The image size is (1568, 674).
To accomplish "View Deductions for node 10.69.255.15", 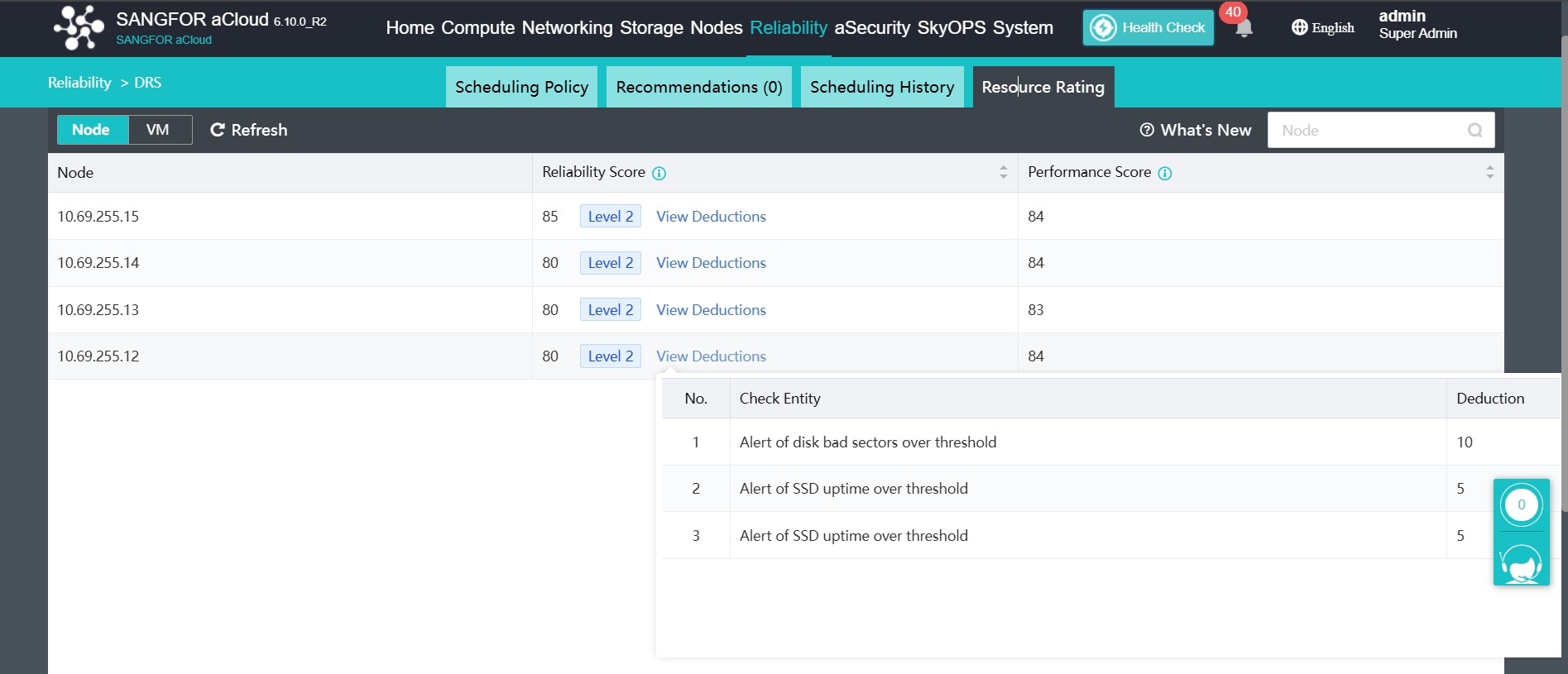I will (711, 216).
